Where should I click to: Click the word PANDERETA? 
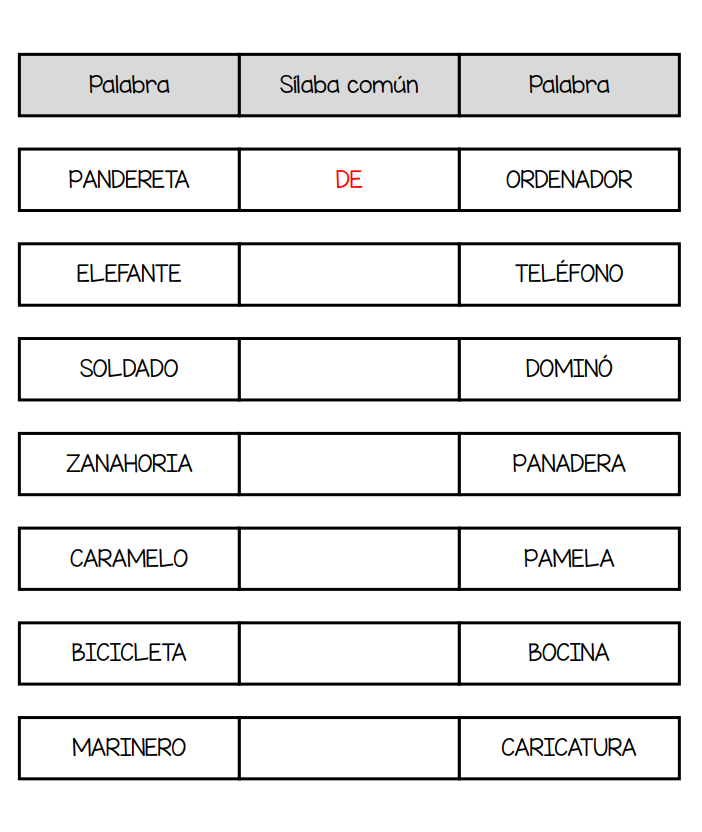coord(129,180)
